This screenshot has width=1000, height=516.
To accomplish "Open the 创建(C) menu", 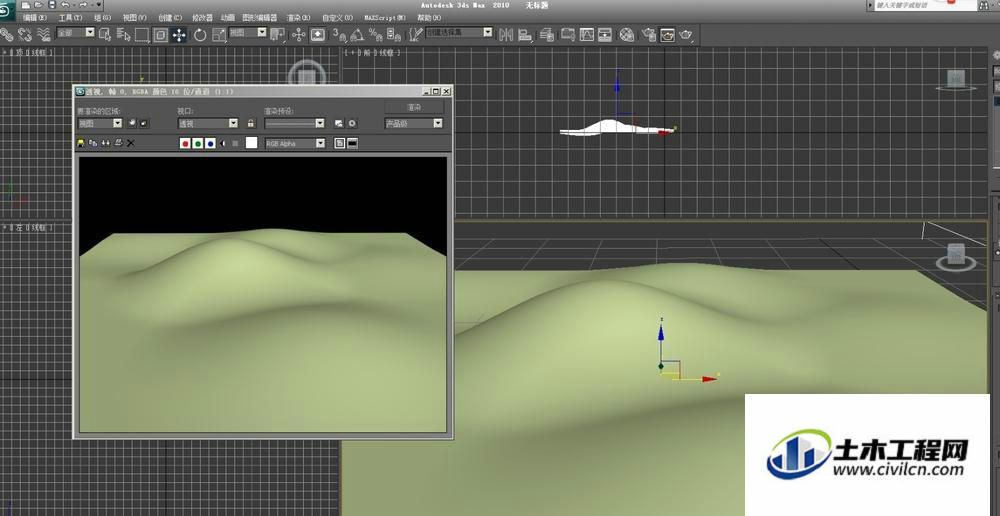I will coord(170,18).
